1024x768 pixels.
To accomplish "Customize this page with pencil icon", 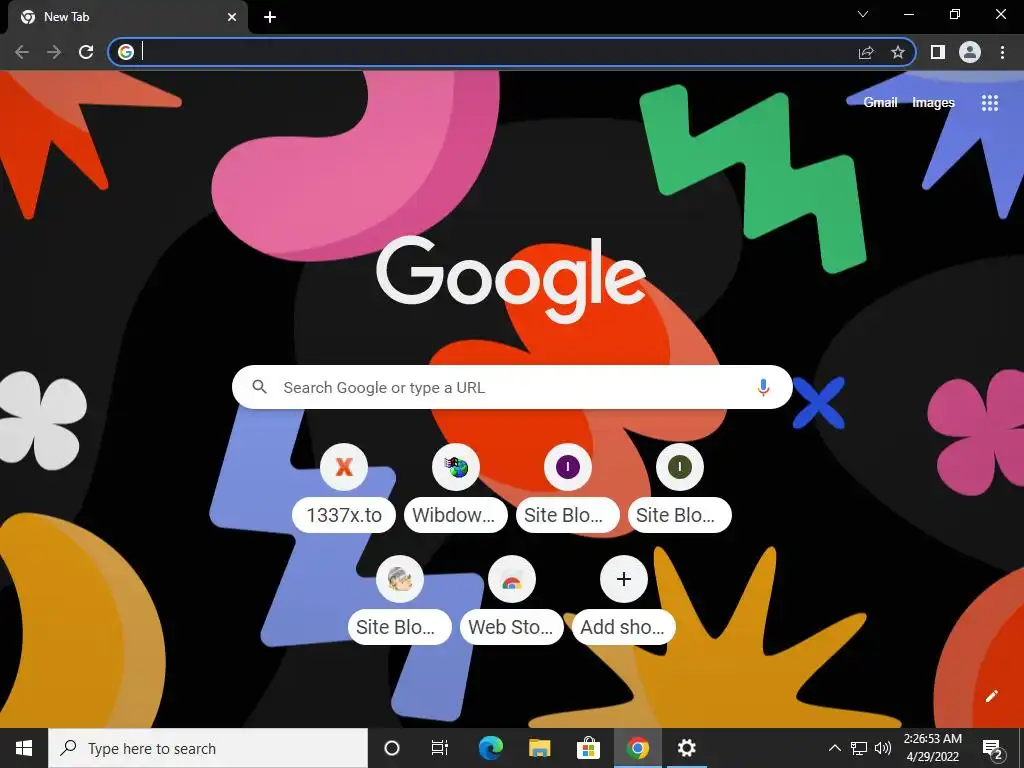I will coord(991,696).
